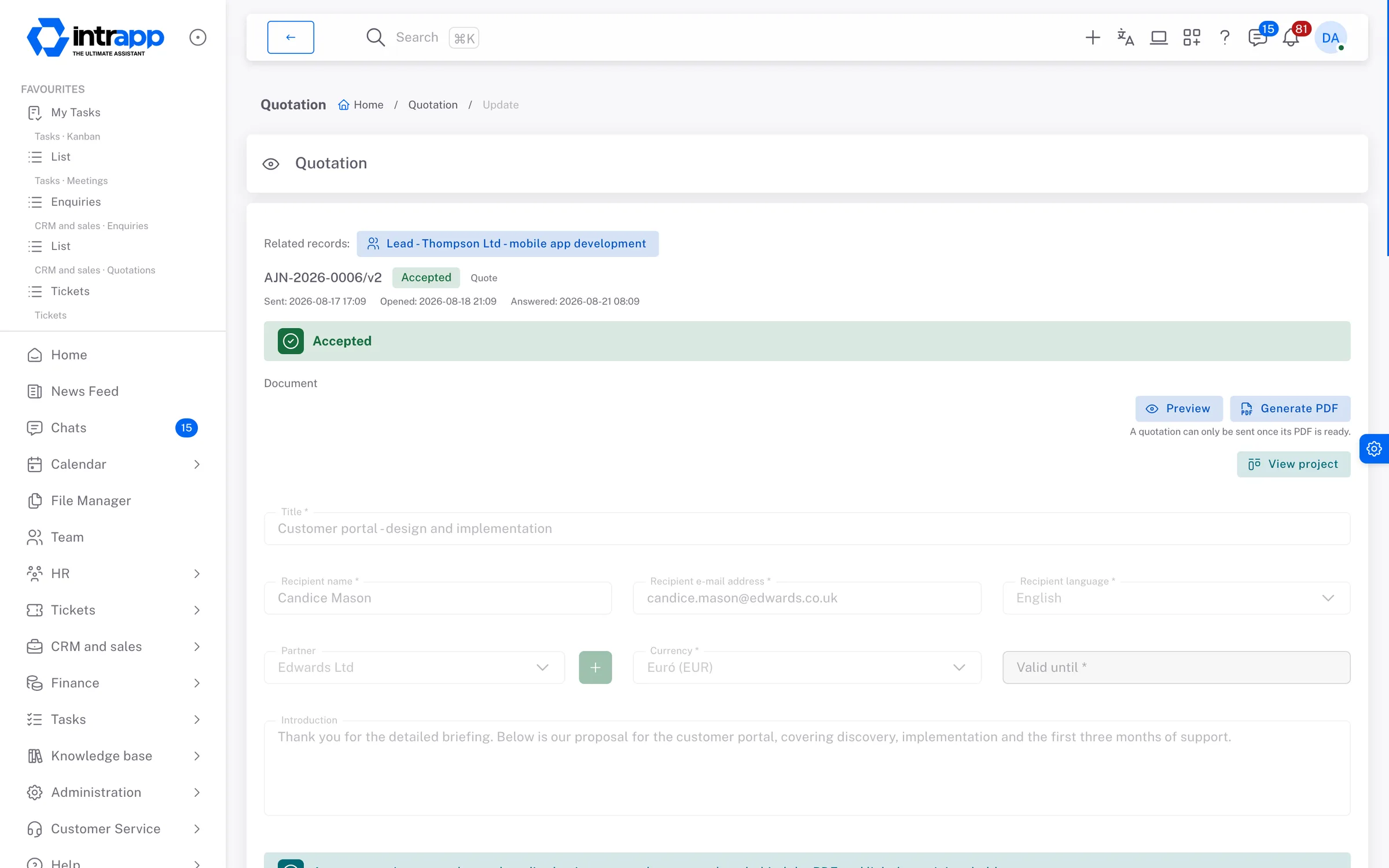1389x868 pixels.
Task: Open the Partner dropdown Edwards Ltd
Action: pos(414,667)
